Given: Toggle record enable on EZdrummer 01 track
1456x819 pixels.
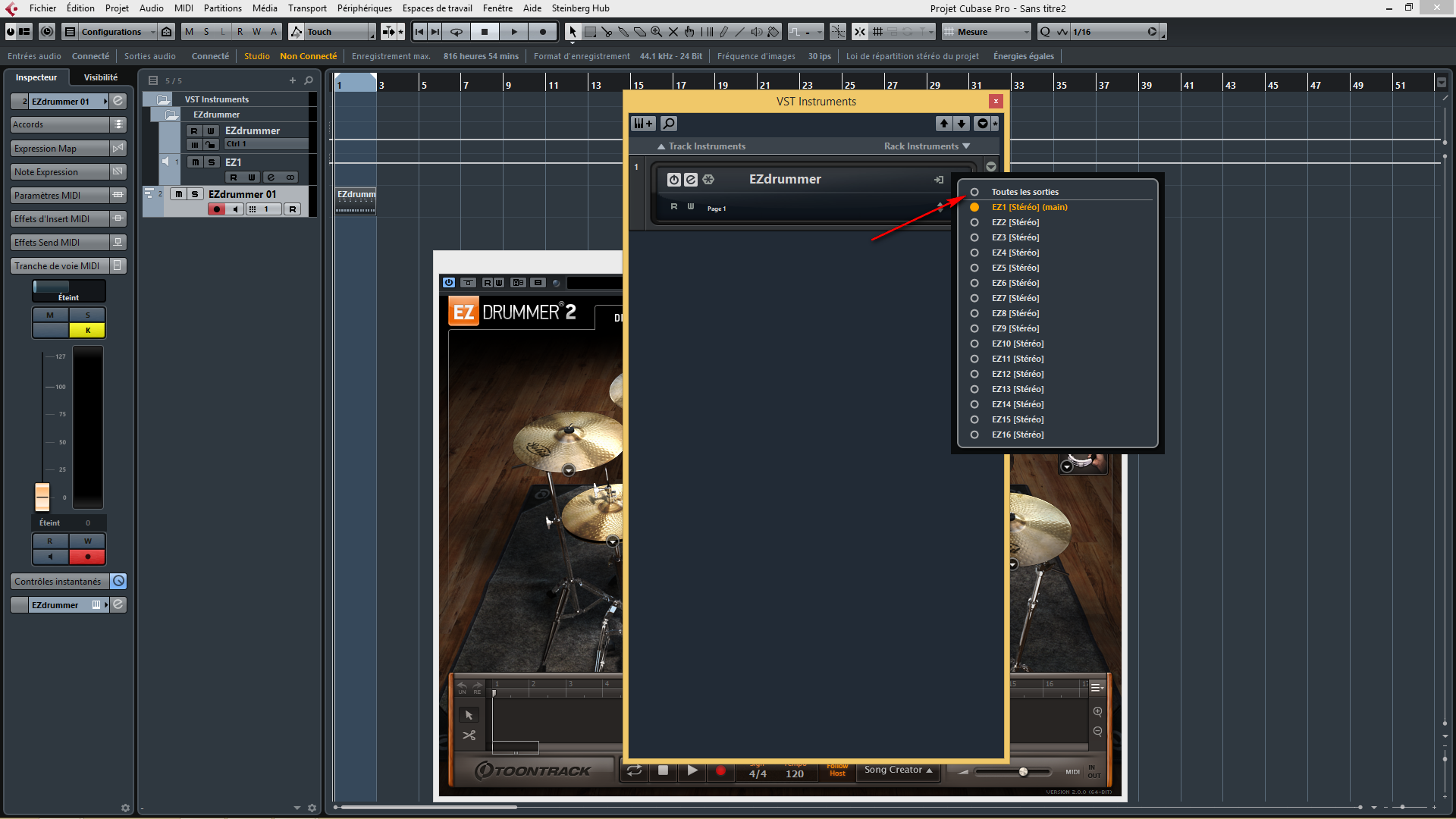Looking at the screenshot, I should click(217, 209).
